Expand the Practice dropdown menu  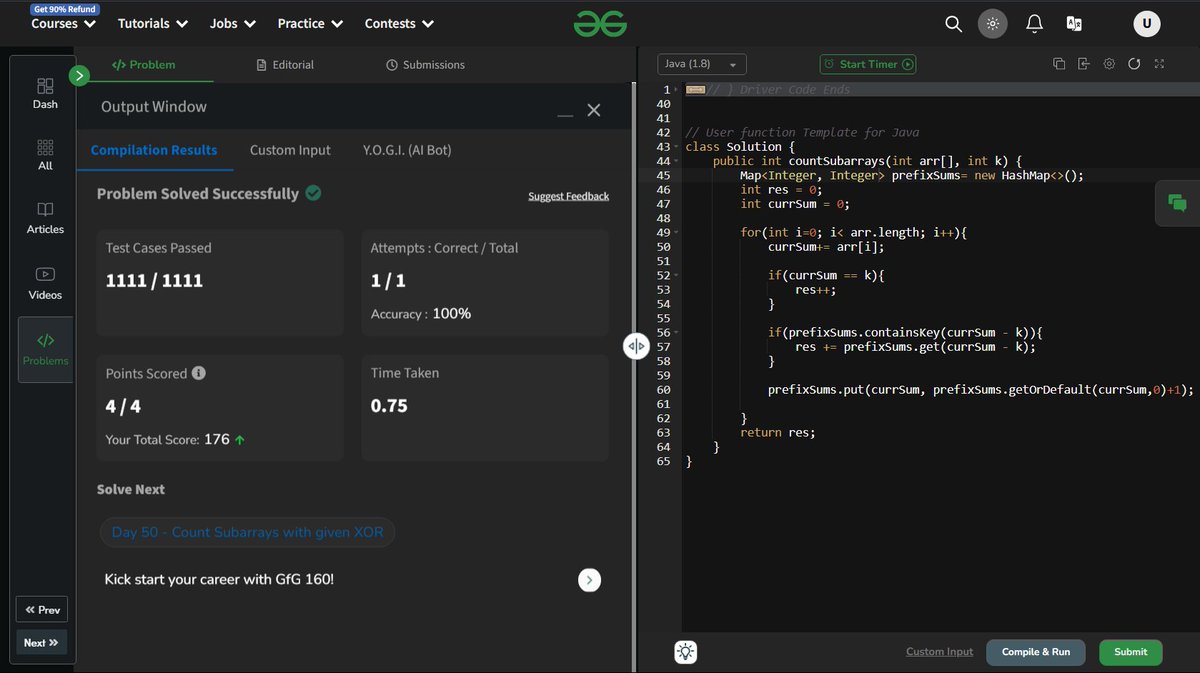coord(310,23)
